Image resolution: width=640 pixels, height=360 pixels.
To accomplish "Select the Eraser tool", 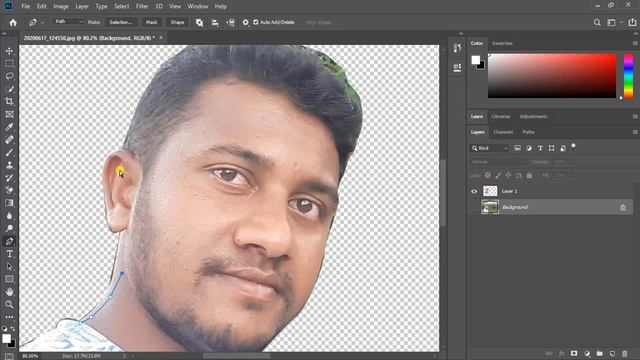I will (9, 190).
